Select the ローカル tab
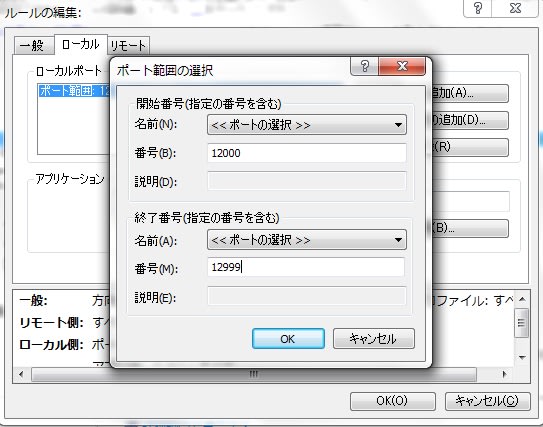The width and height of the screenshot is (543, 427). [81, 44]
